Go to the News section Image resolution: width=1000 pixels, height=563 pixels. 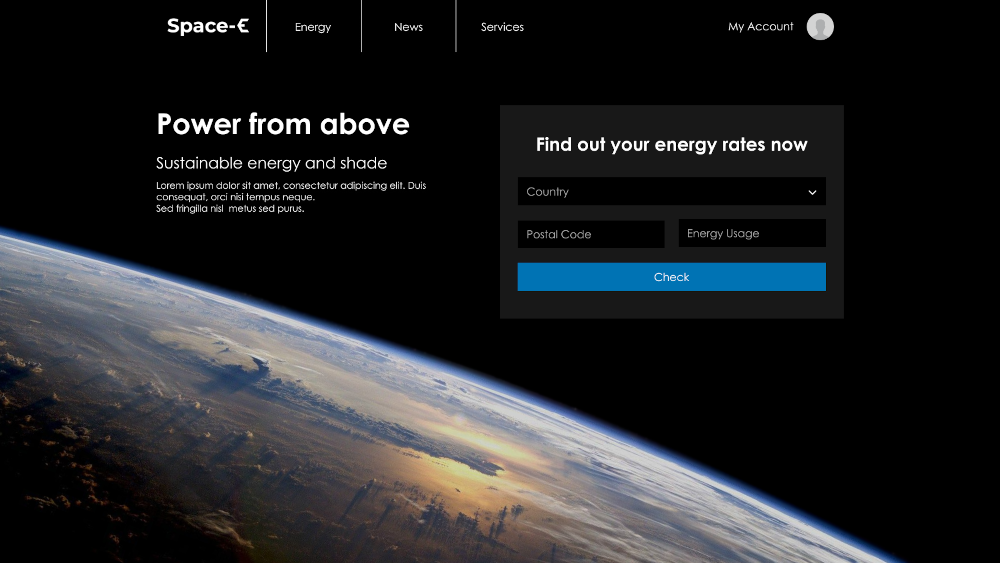(x=408, y=27)
